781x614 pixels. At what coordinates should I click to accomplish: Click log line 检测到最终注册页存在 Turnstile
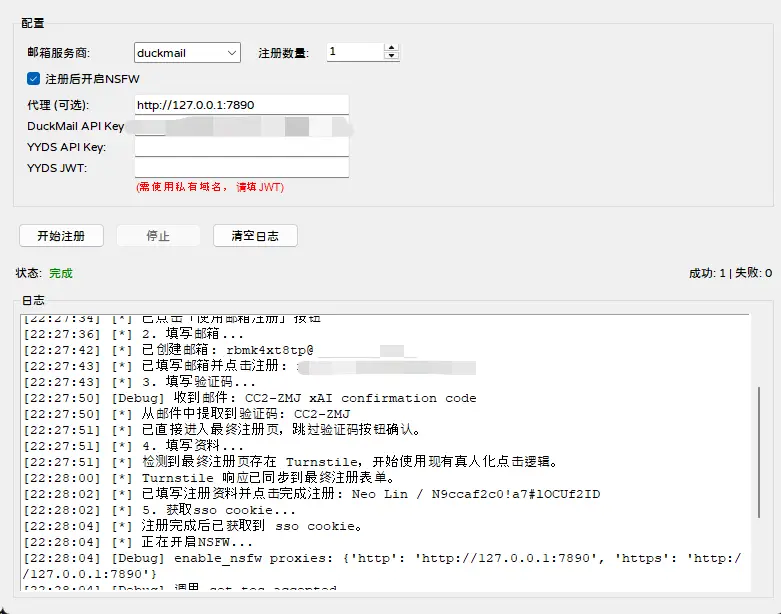tap(290, 462)
